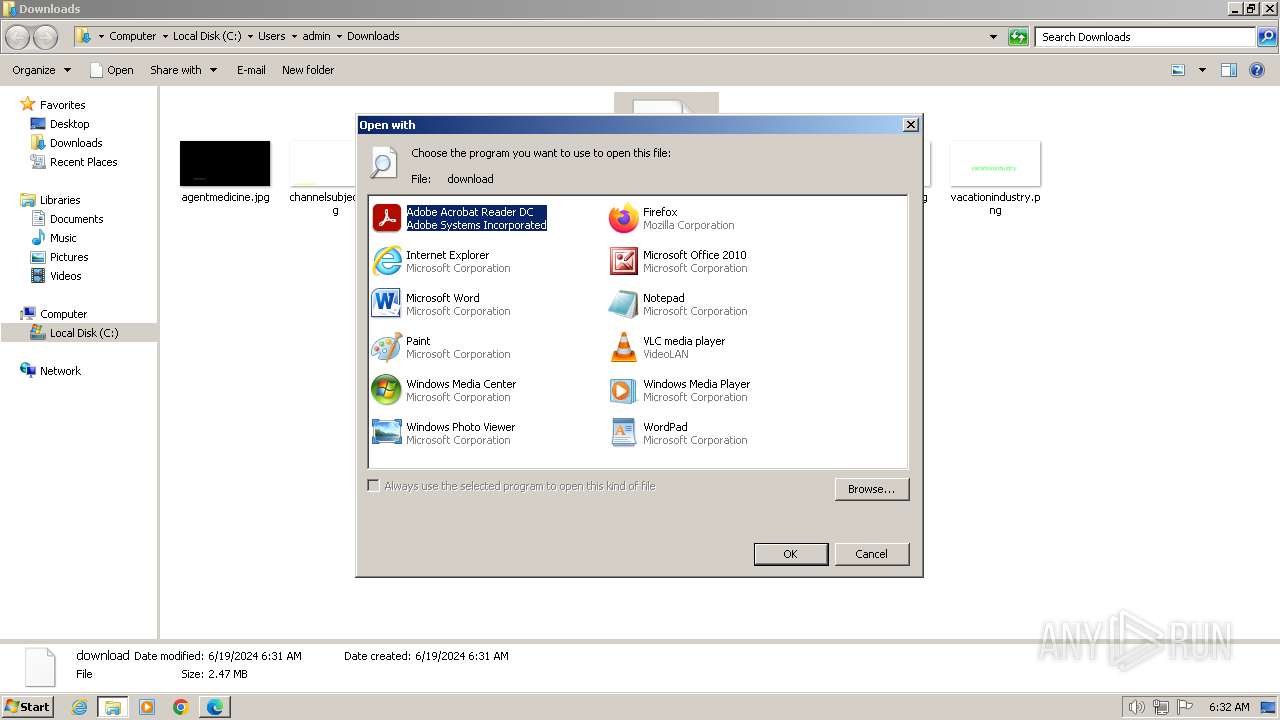Select Desktop in Favorites
Viewport: 1280px width, 720px height.
[x=69, y=124]
